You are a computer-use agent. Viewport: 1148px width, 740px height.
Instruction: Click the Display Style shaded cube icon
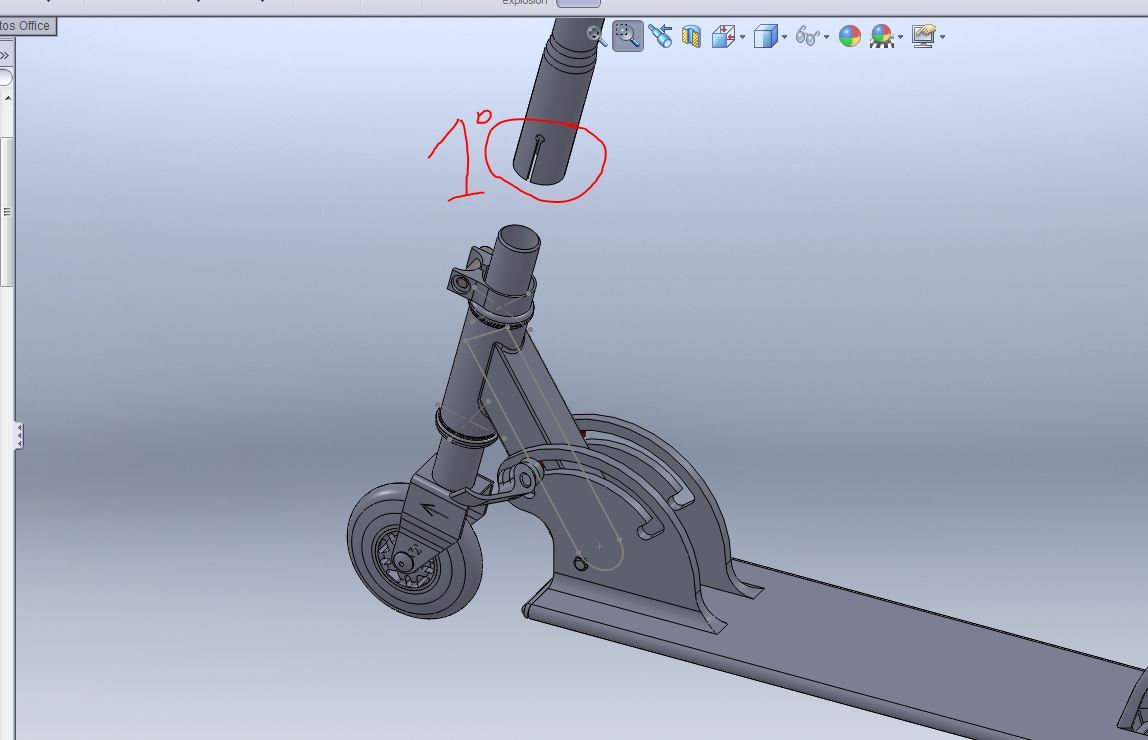[765, 36]
